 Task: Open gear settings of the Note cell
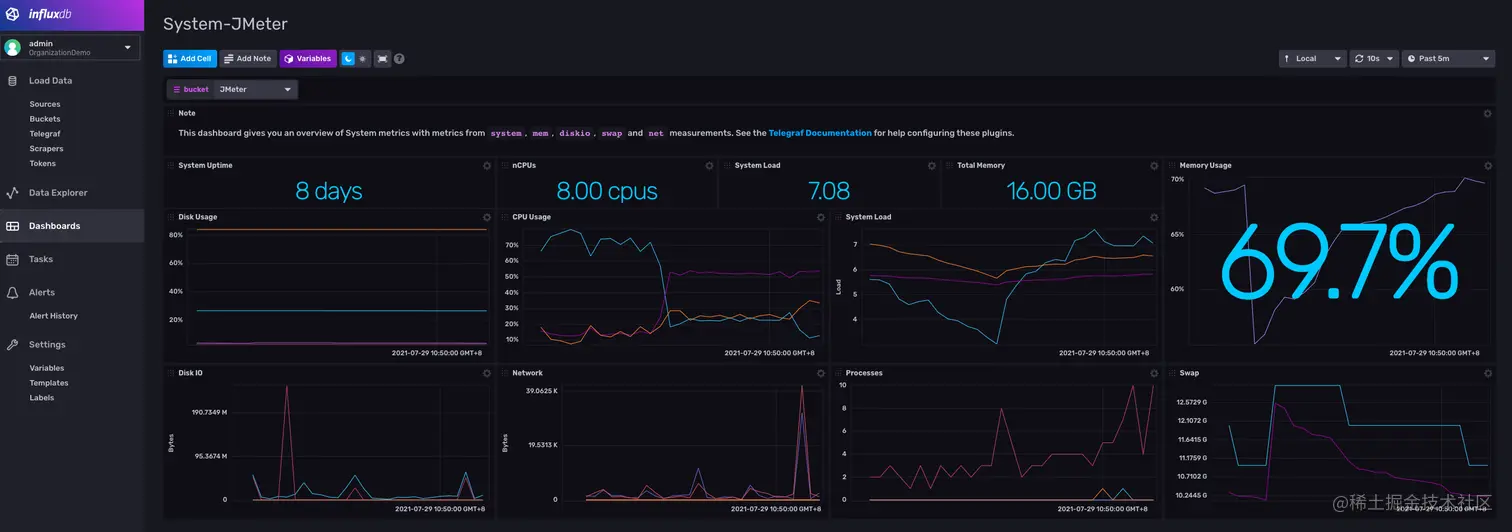click(1487, 113)
